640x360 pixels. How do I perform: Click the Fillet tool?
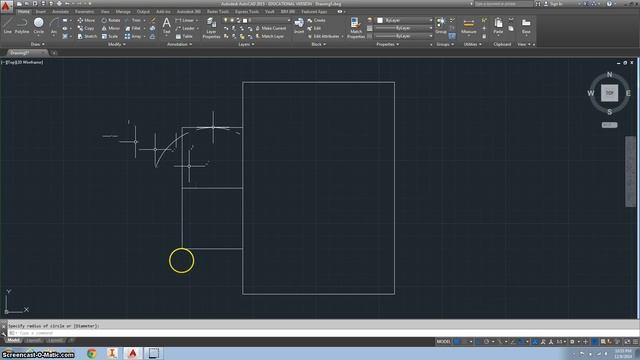[133, 28]
